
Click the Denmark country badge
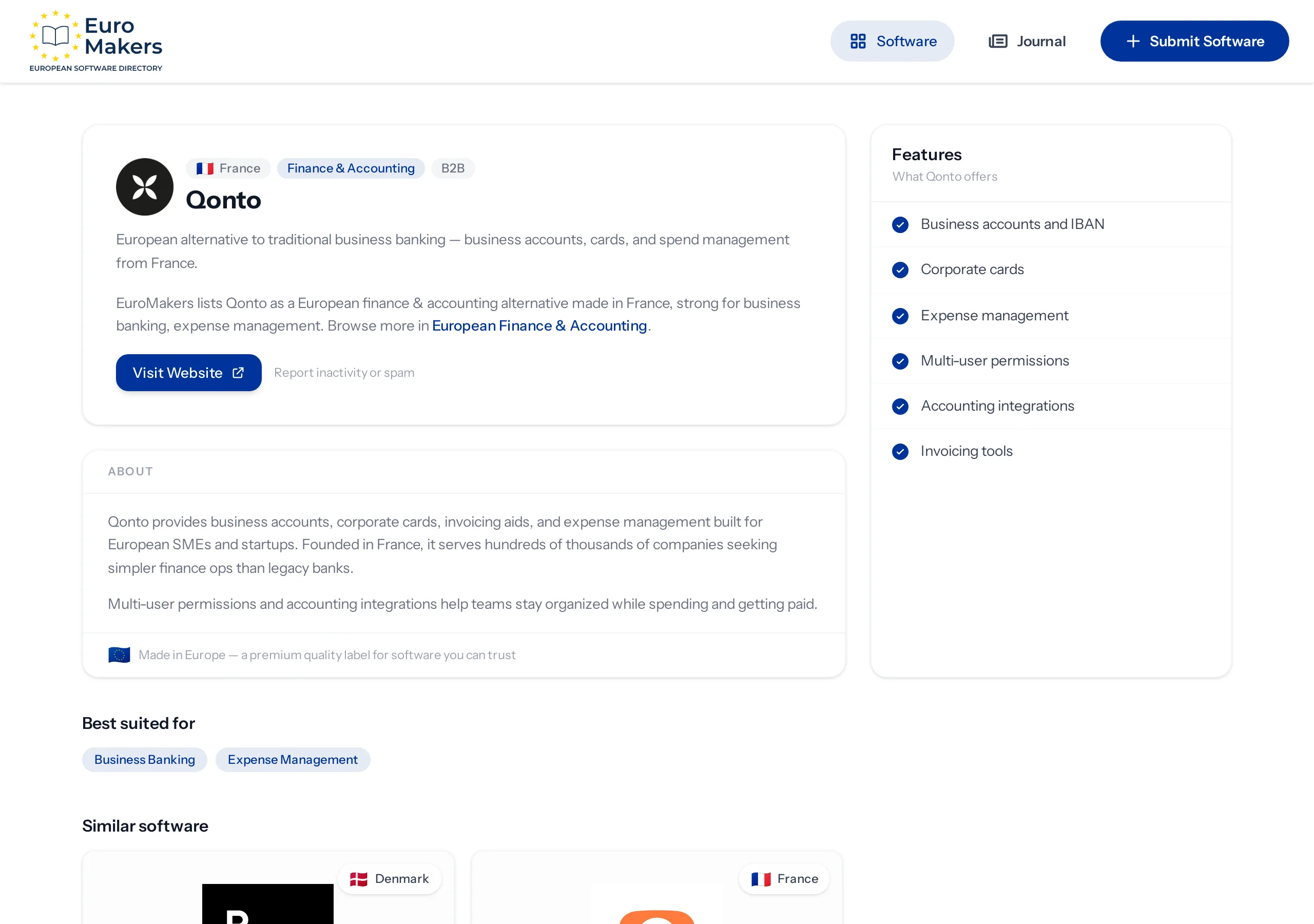click(x=390, y=879)
